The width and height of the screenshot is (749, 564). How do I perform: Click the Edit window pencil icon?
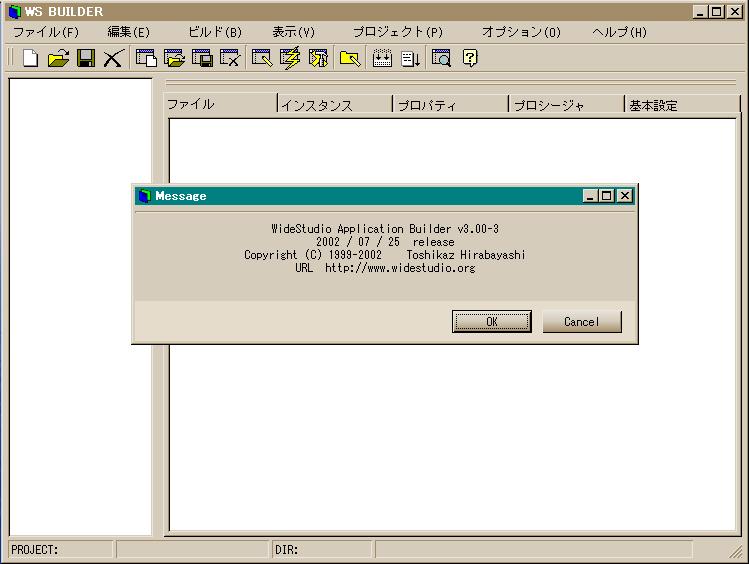coord(262,58)
